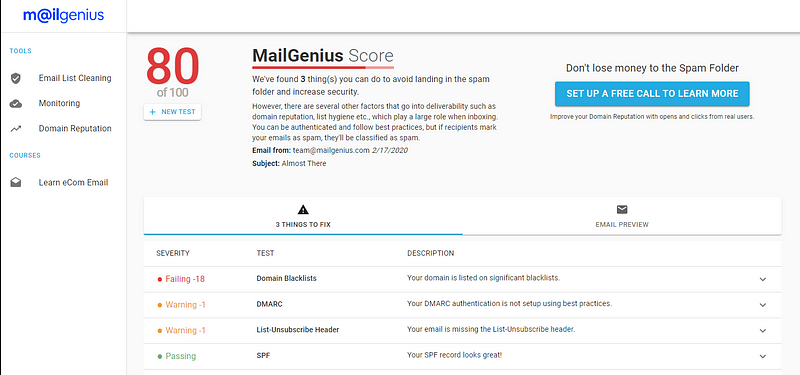Click the mailgenius logo

coord(63,15)
